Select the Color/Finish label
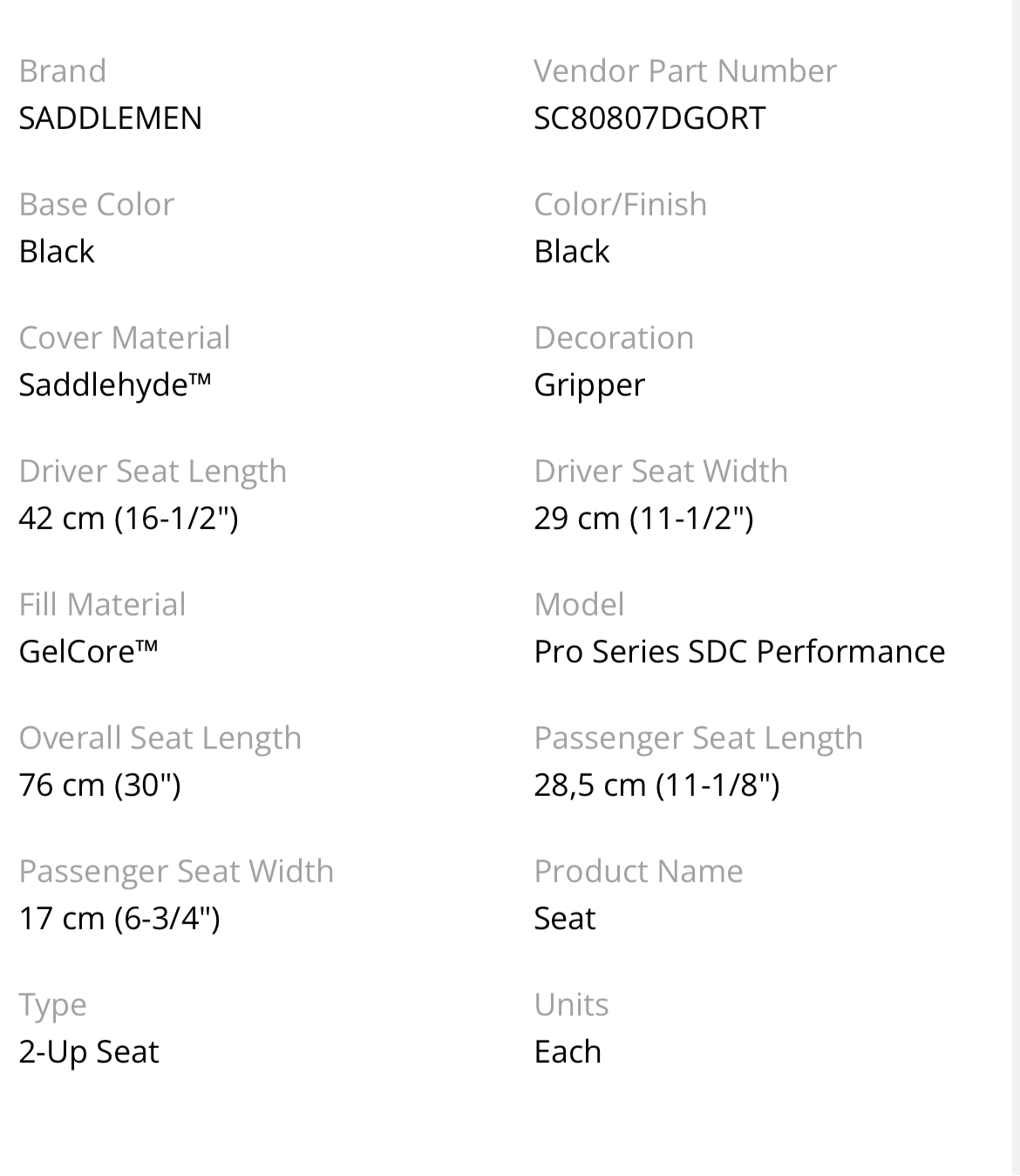The height and width of the screenshot is (1176, 1020). (621, 204)
